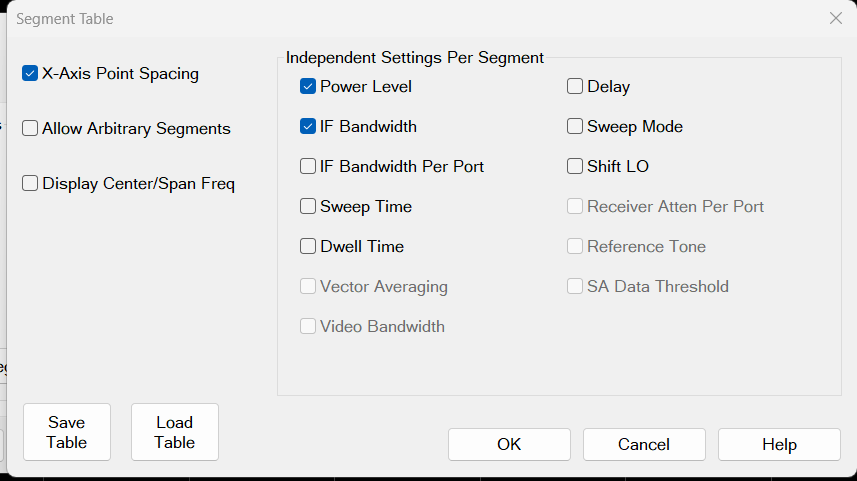This screenshot has height=481, width=857.
Task: Enable Allow Arbitrary Segments option
Action: 30,128
